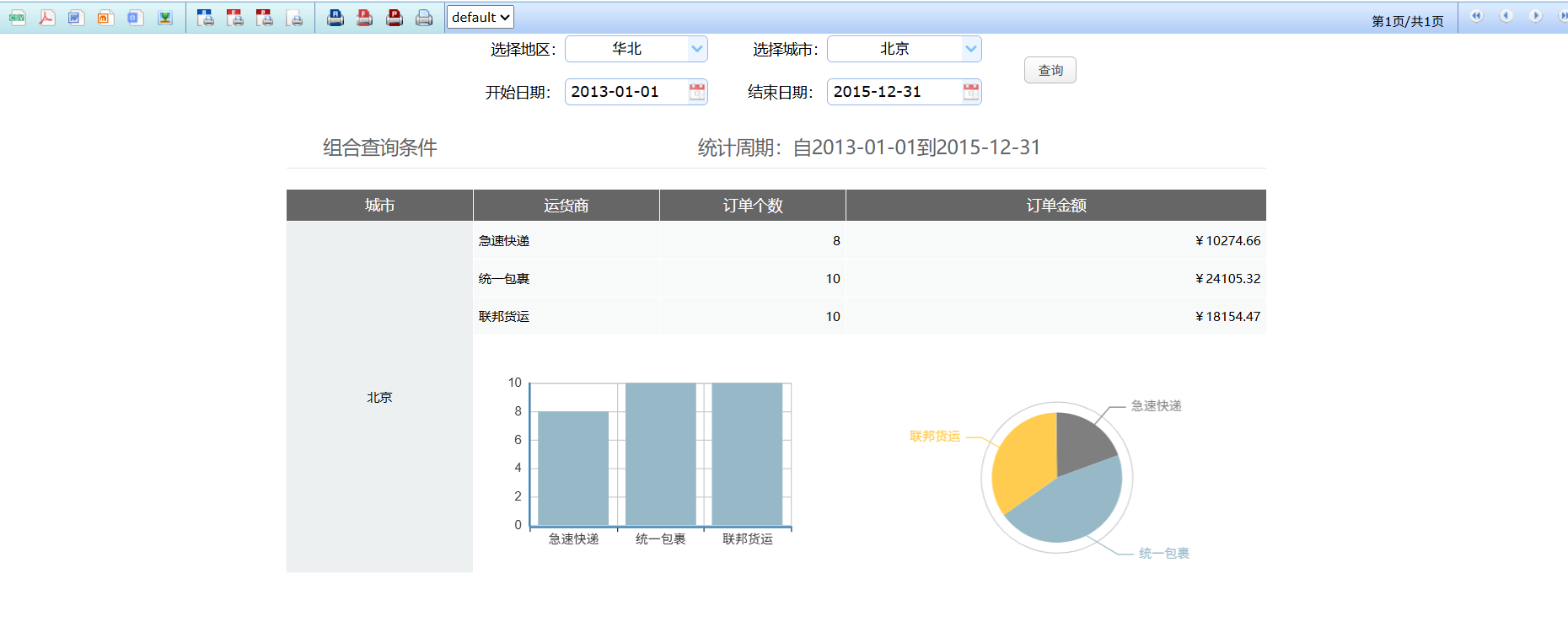Screen dimensions: 1568x643
Task: Go to the first page
Action: [x=1476, y=16]
